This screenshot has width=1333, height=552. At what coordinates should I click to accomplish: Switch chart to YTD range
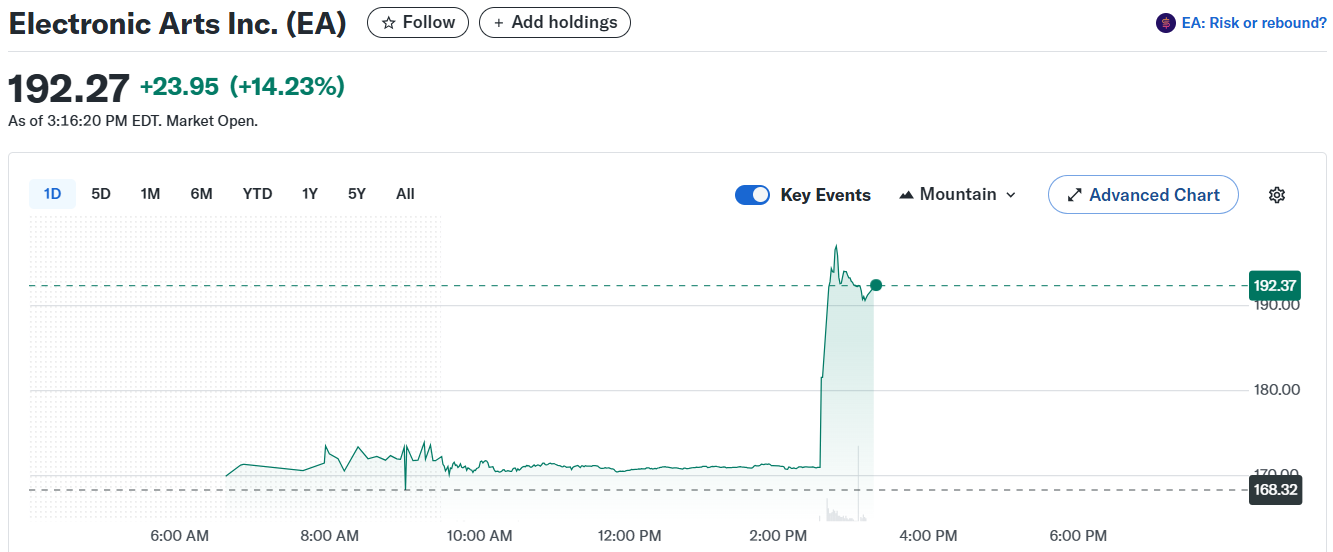257,194
